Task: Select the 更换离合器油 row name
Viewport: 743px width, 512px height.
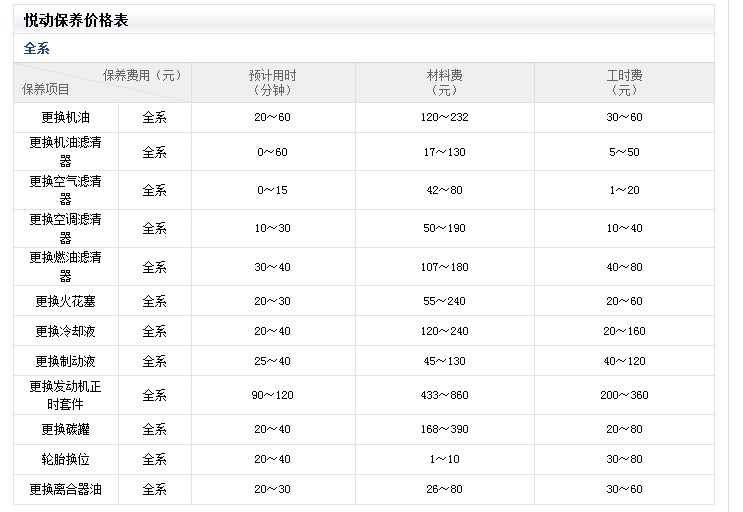Action: pyautogui.click(x=65, y=489)
